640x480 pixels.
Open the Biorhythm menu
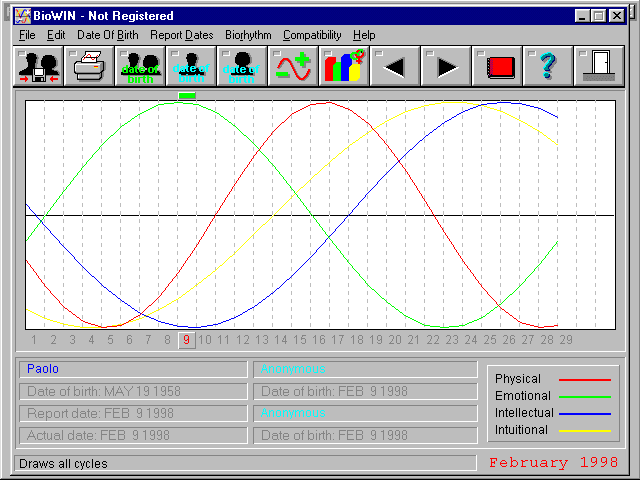248,35
